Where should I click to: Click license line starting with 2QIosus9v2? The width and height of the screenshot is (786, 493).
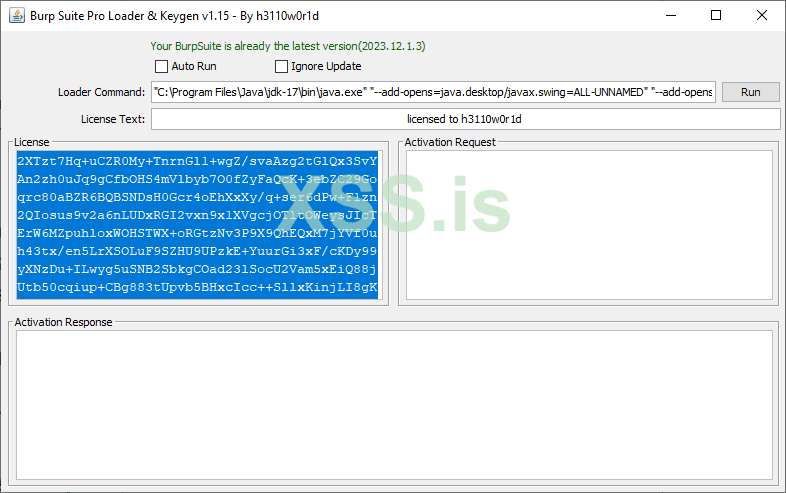[x=197, y=215]
